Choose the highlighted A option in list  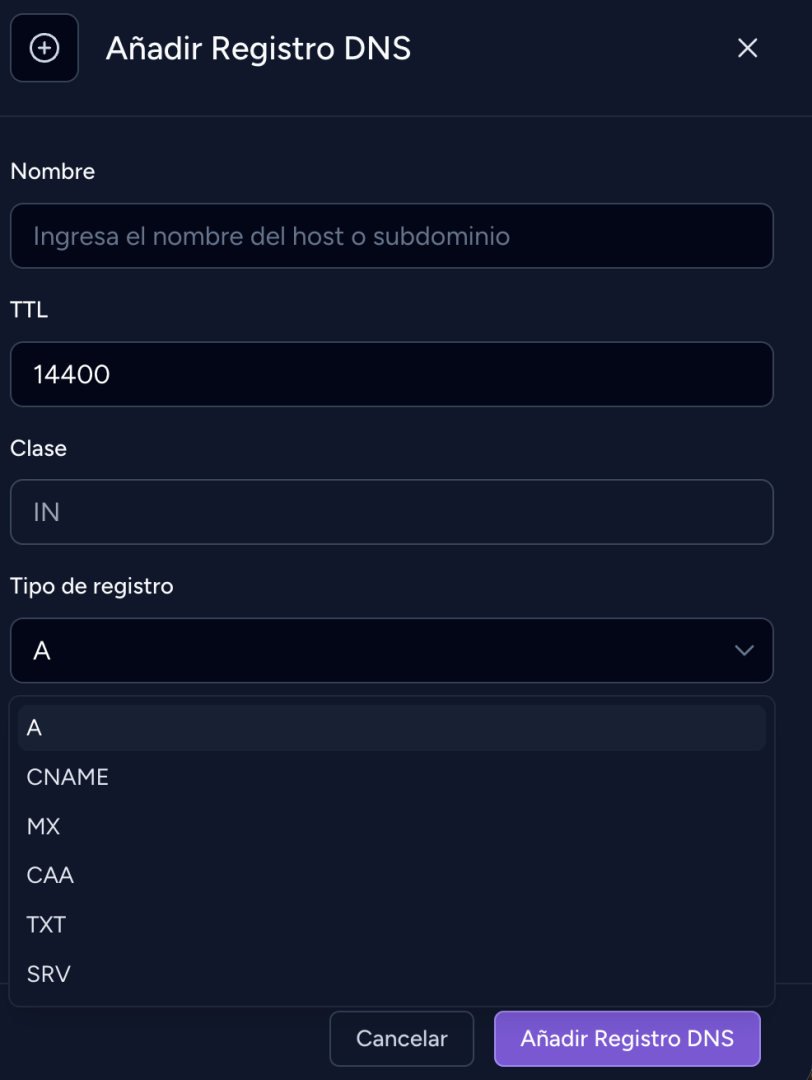(391, 728)
